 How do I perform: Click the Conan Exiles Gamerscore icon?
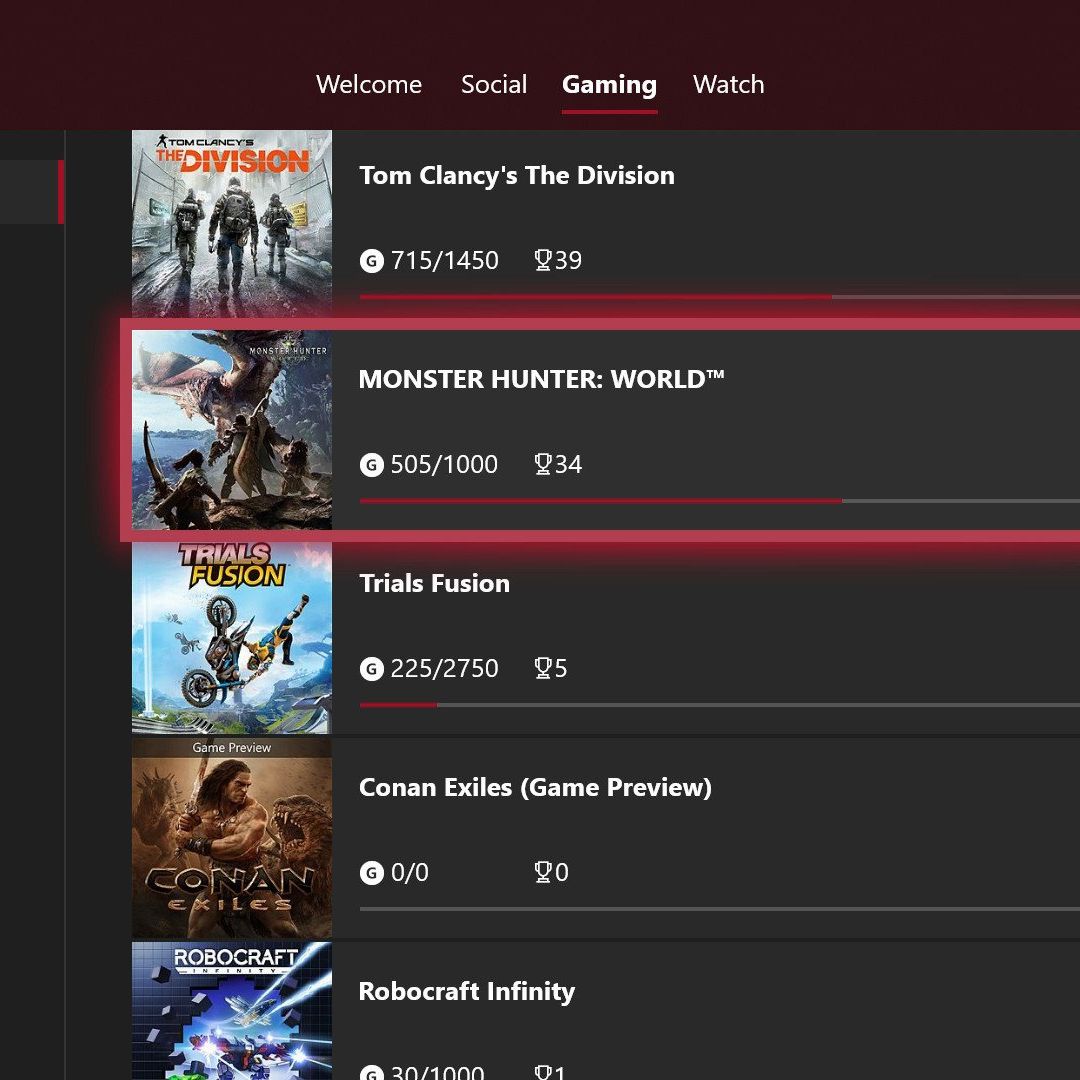click(x=372, y=873)
